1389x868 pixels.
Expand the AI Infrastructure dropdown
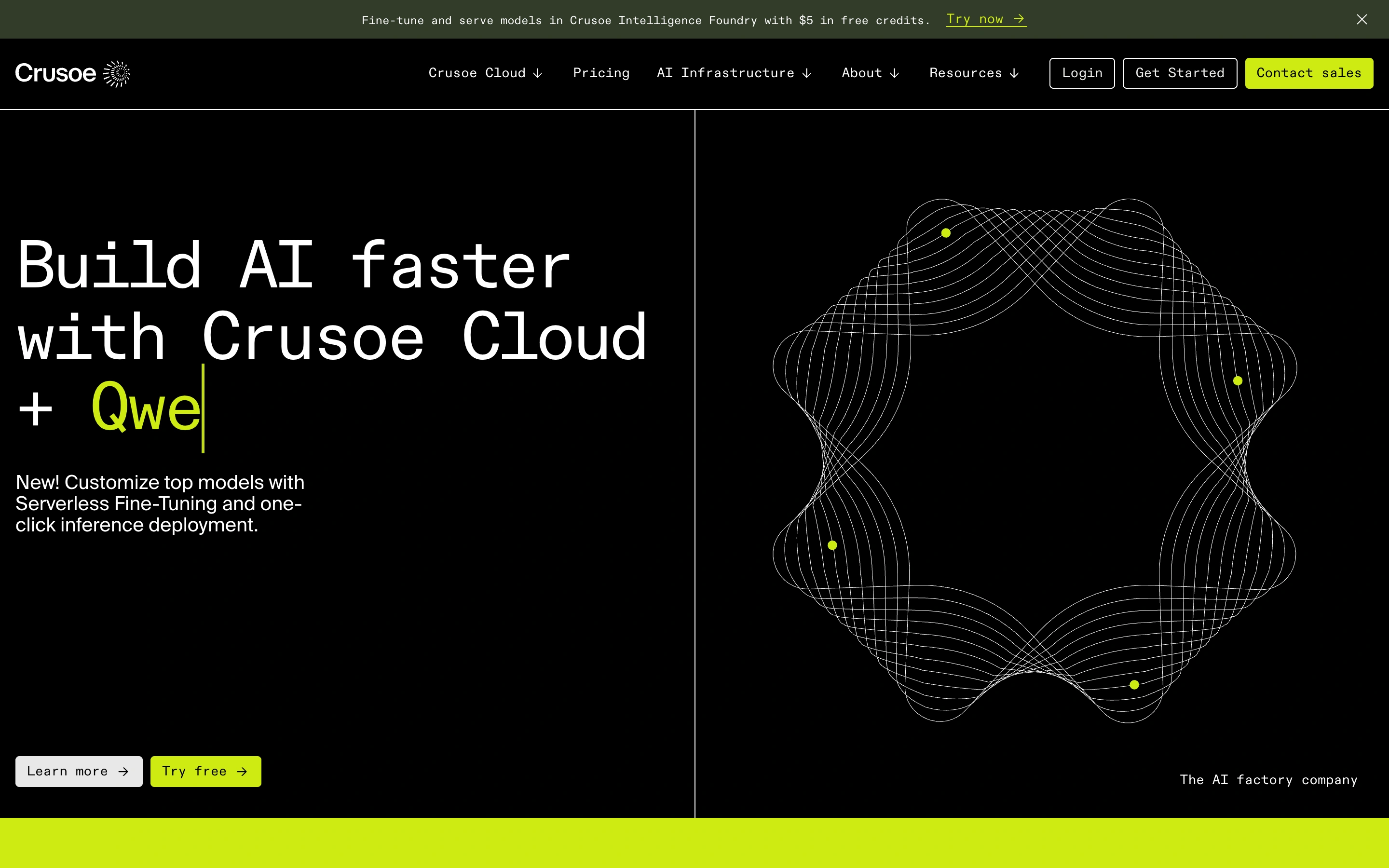coord(734,73)
